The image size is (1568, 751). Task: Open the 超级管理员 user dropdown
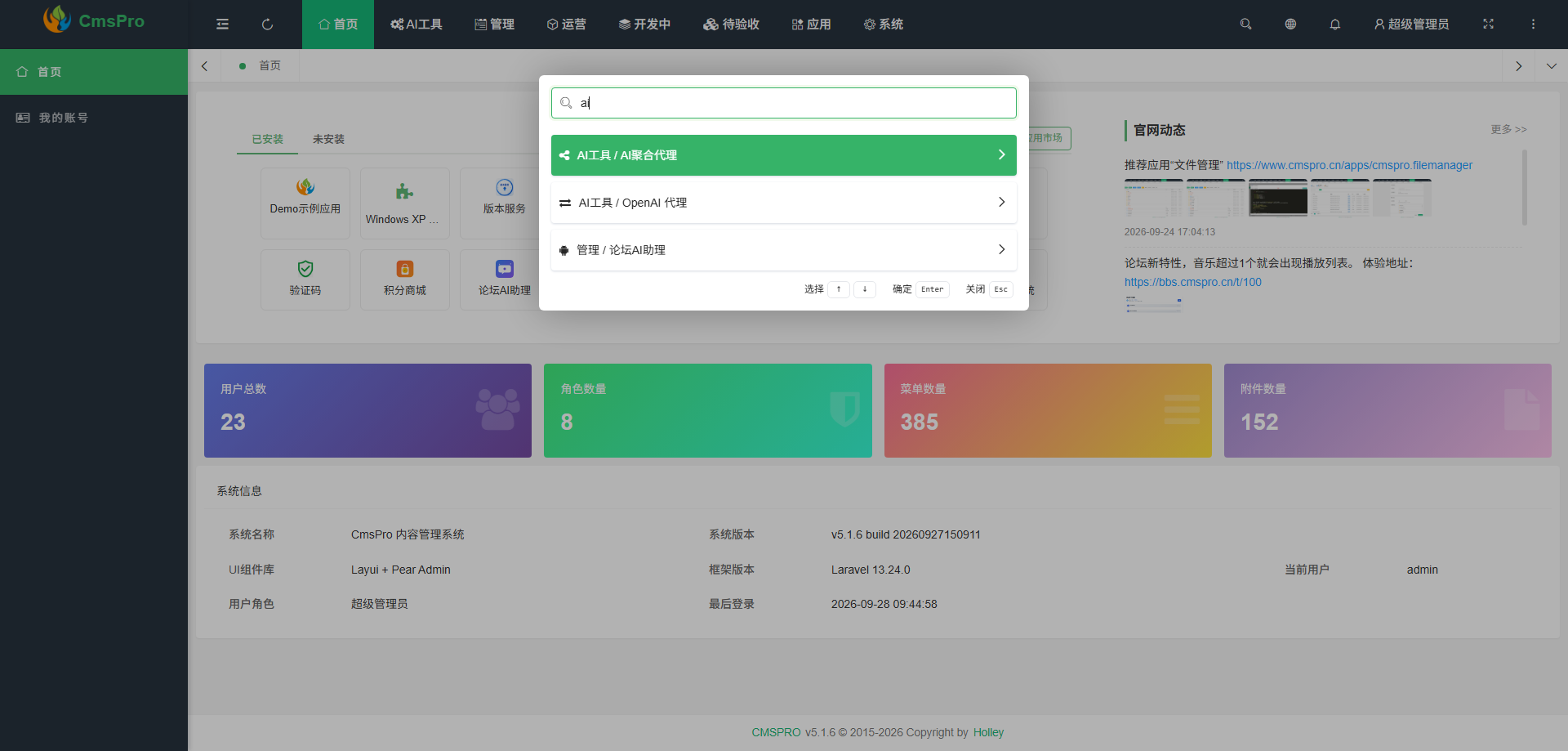tap(1411, 25)
